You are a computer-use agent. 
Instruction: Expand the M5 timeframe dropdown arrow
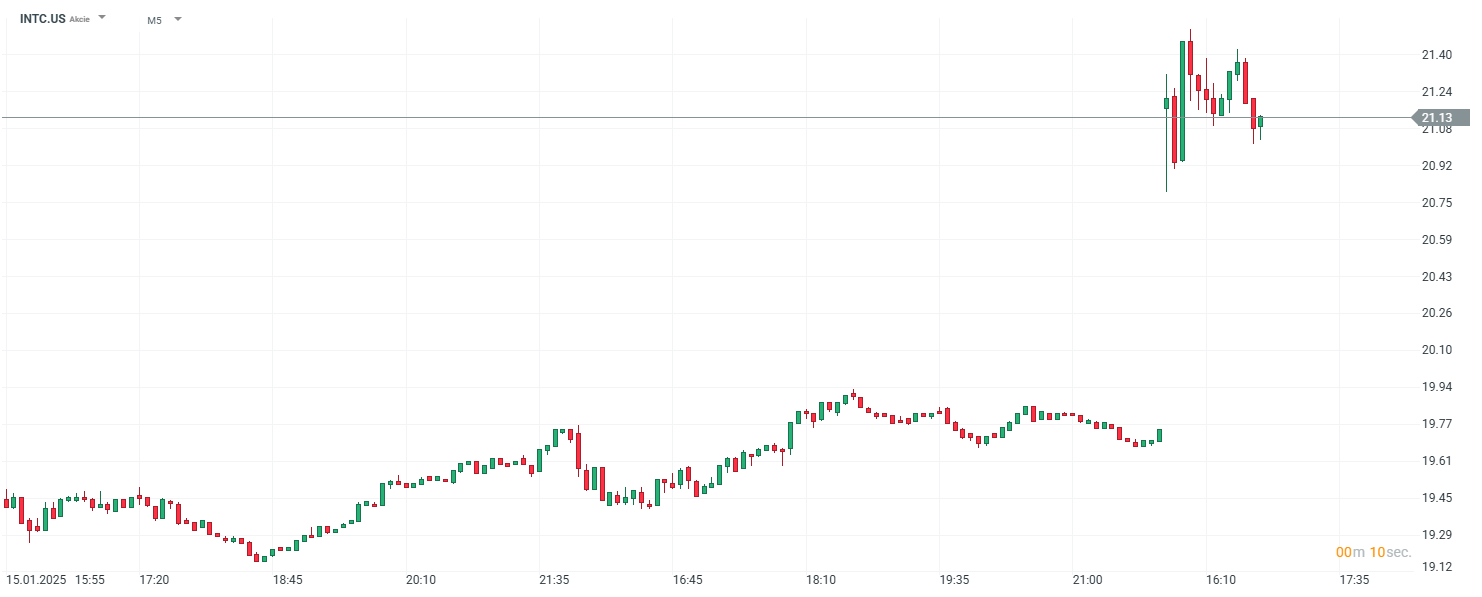click(178, 18)
